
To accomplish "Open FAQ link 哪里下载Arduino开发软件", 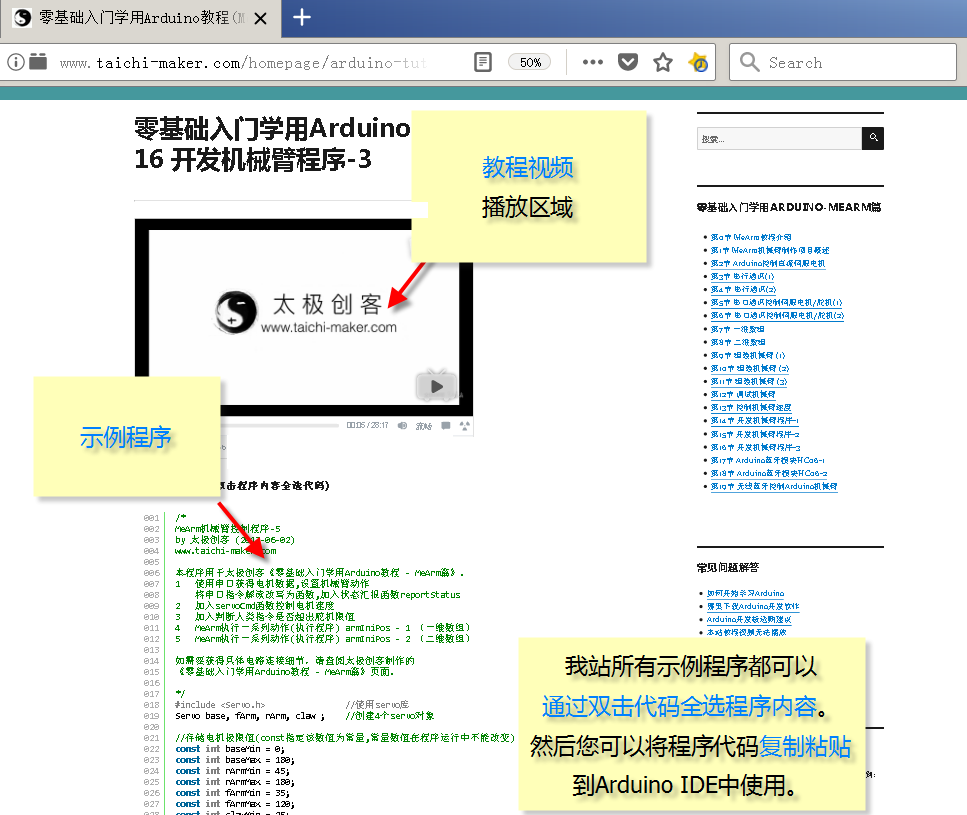I will (x=753, y=606).
